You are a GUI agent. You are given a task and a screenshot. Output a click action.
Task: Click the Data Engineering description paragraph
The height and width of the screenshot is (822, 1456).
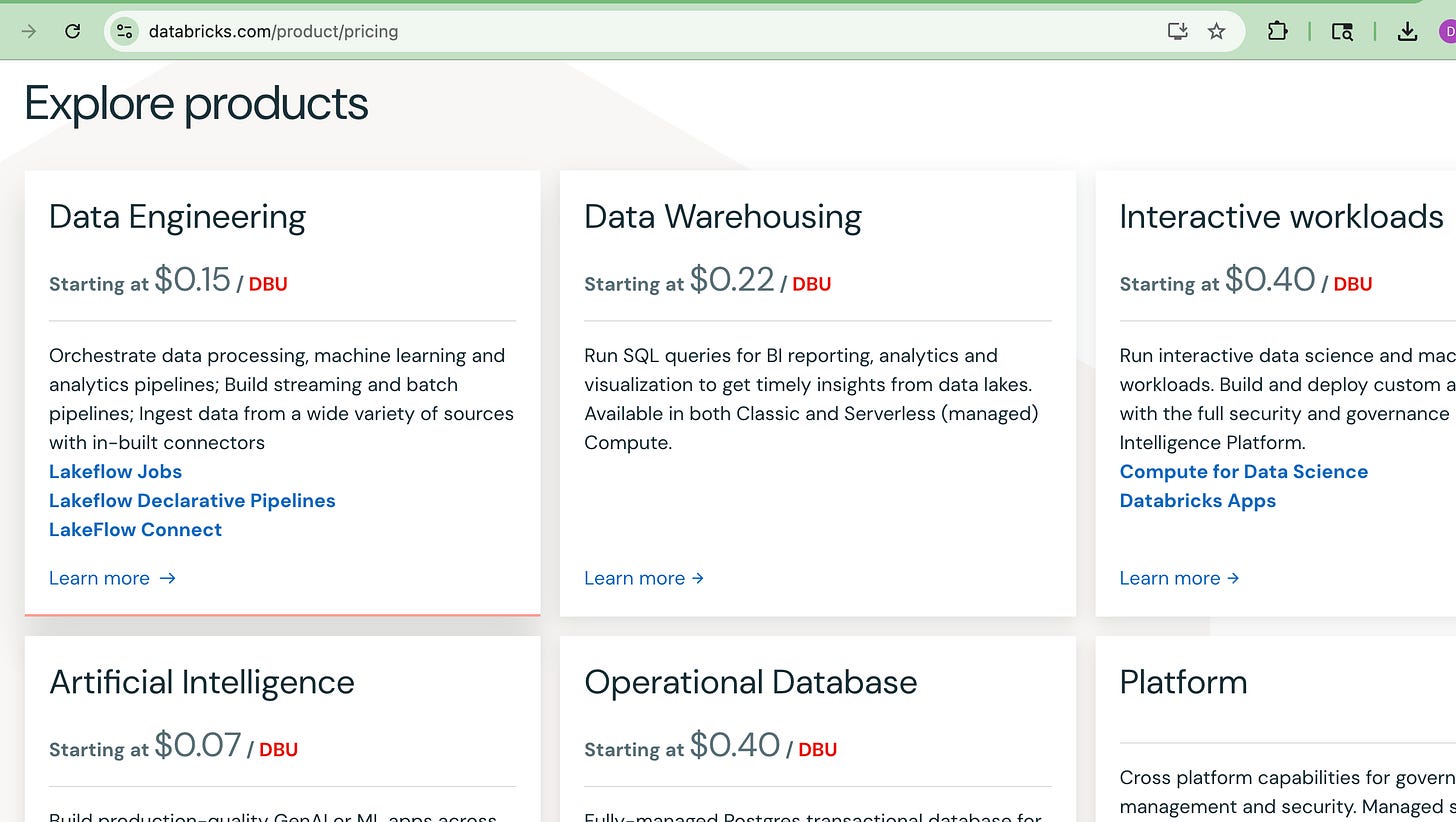coord(282,399)
